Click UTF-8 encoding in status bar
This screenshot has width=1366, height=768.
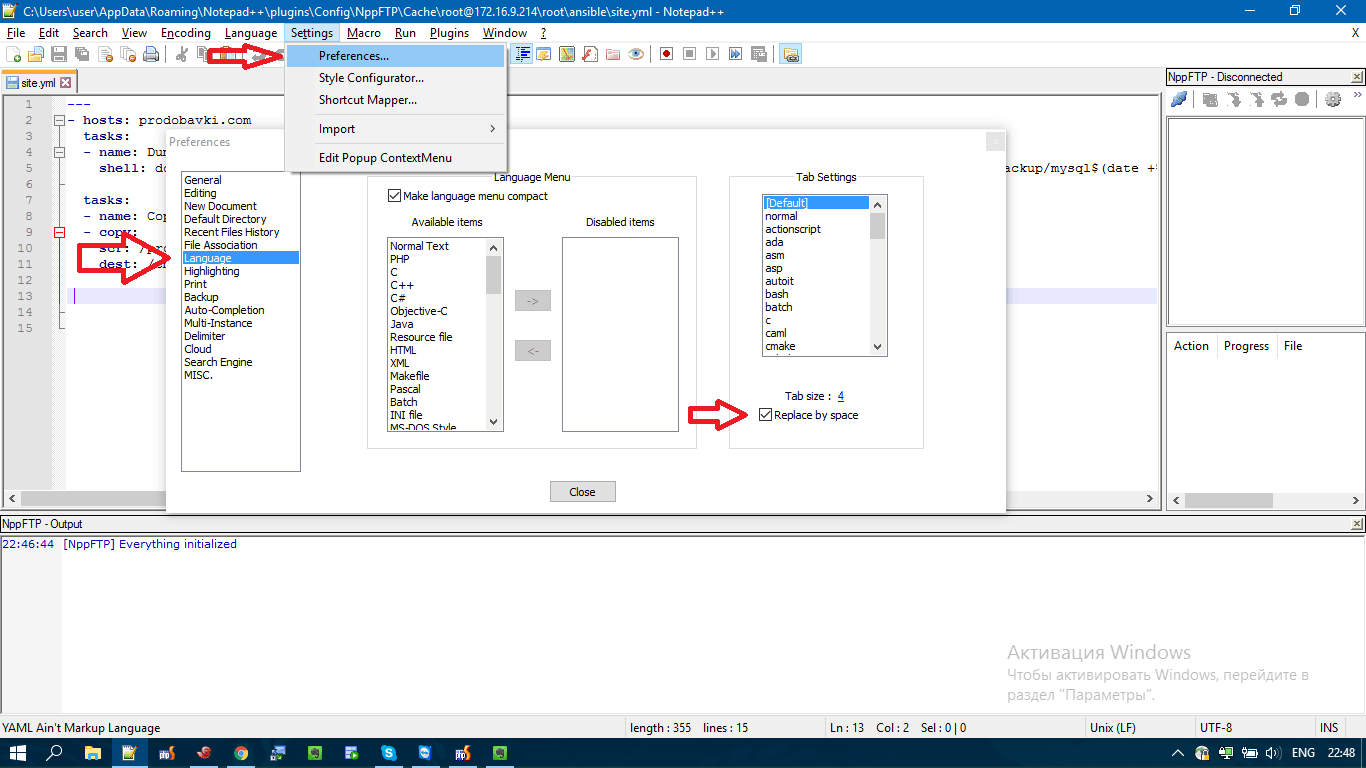coord(1216,728)
